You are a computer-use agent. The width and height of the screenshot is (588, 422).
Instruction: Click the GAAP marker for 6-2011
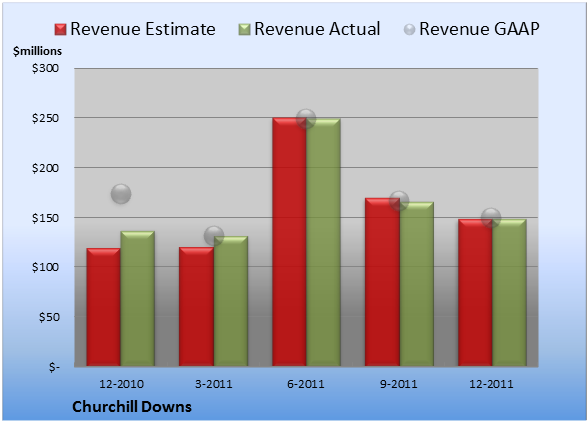click(306, 119)
